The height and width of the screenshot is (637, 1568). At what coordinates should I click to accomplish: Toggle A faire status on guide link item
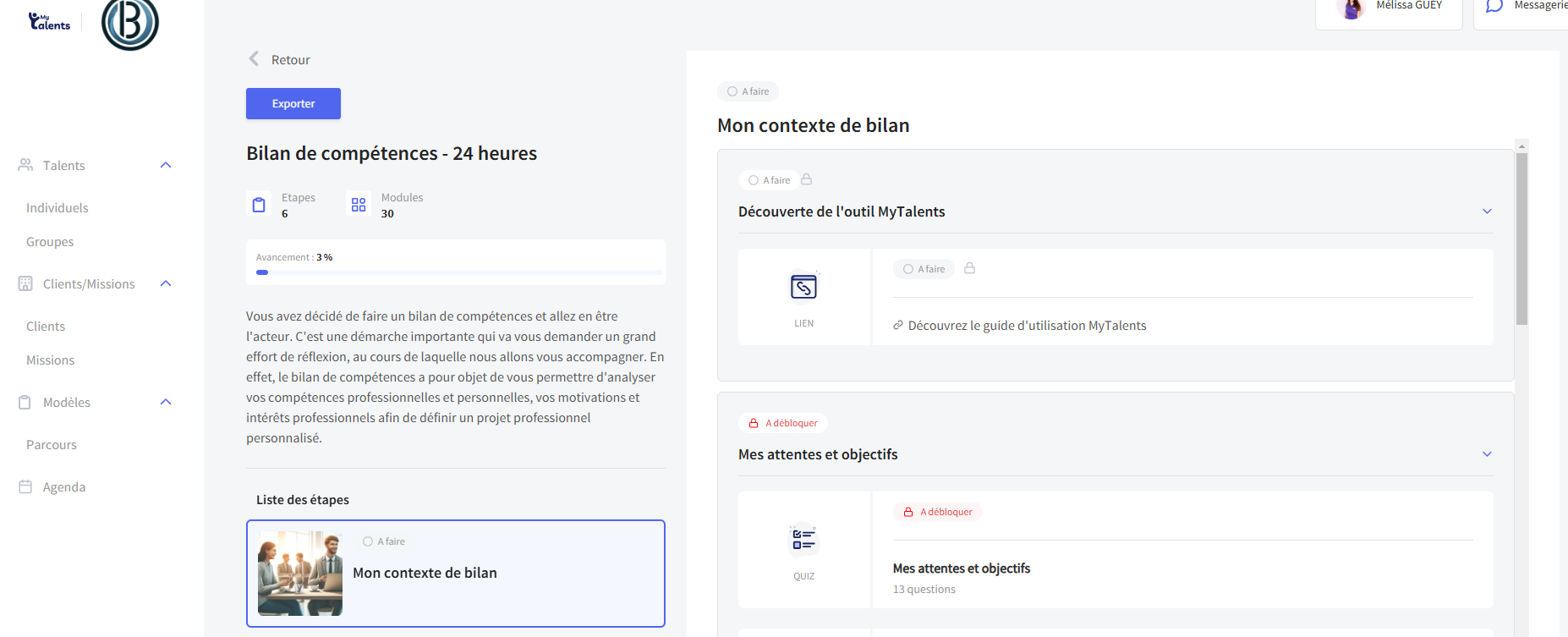click(924, 269)
